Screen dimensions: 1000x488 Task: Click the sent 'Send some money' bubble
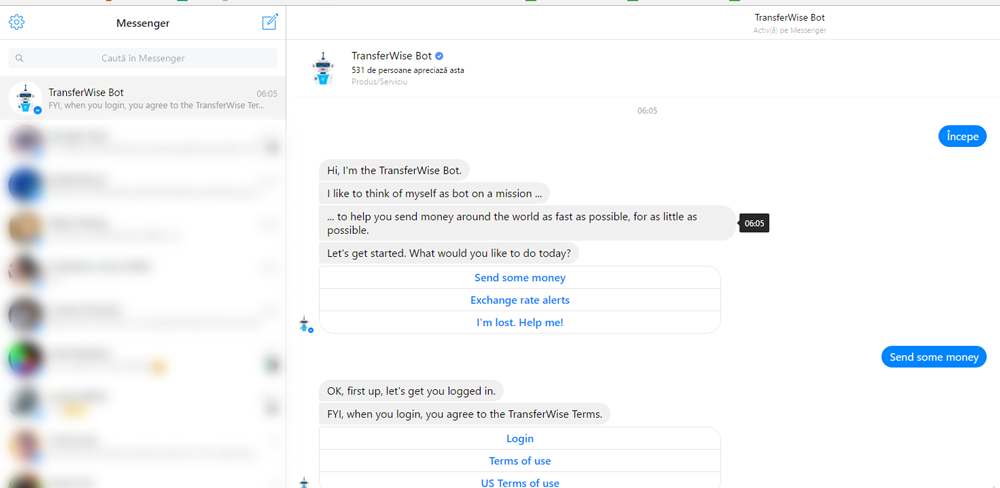tap(933, 357)
